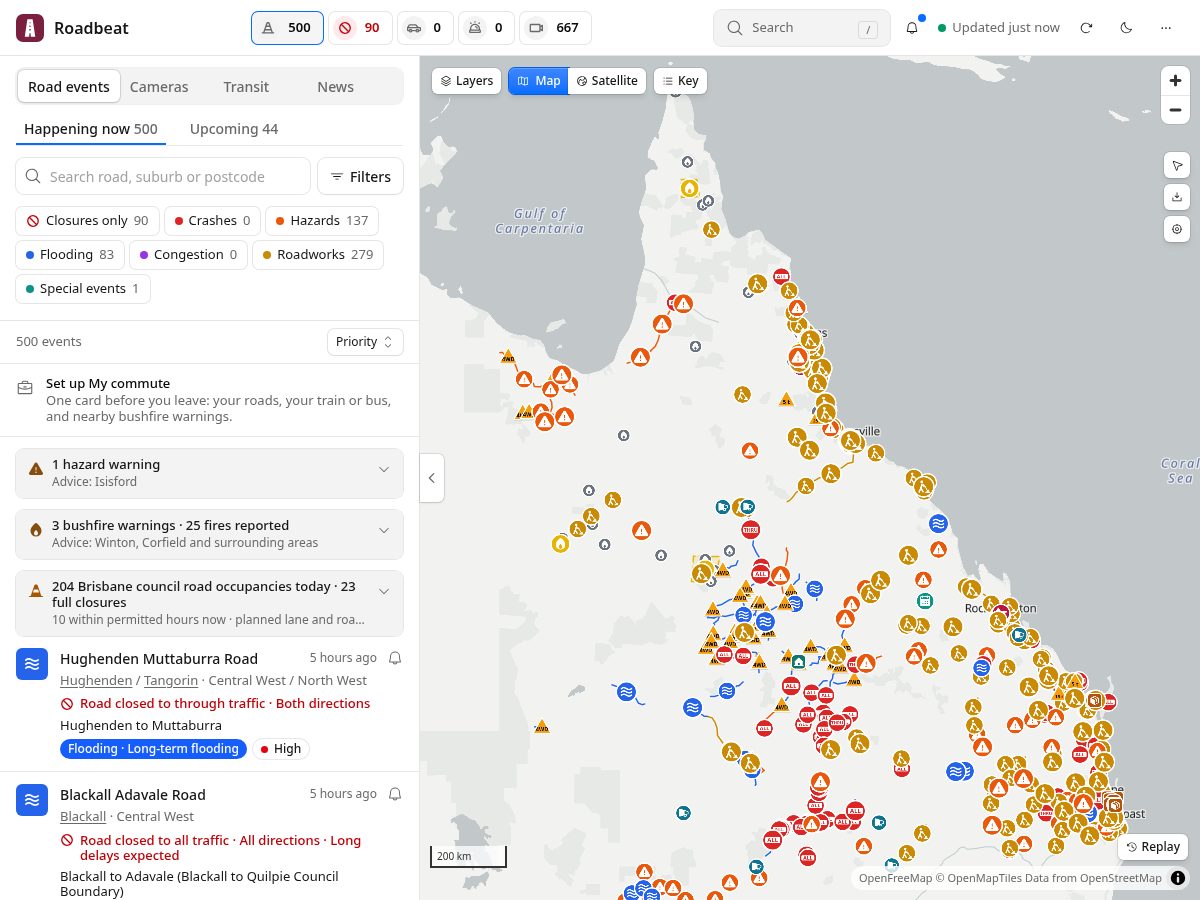Click the refresh icon

click(x=1086, y=28)
